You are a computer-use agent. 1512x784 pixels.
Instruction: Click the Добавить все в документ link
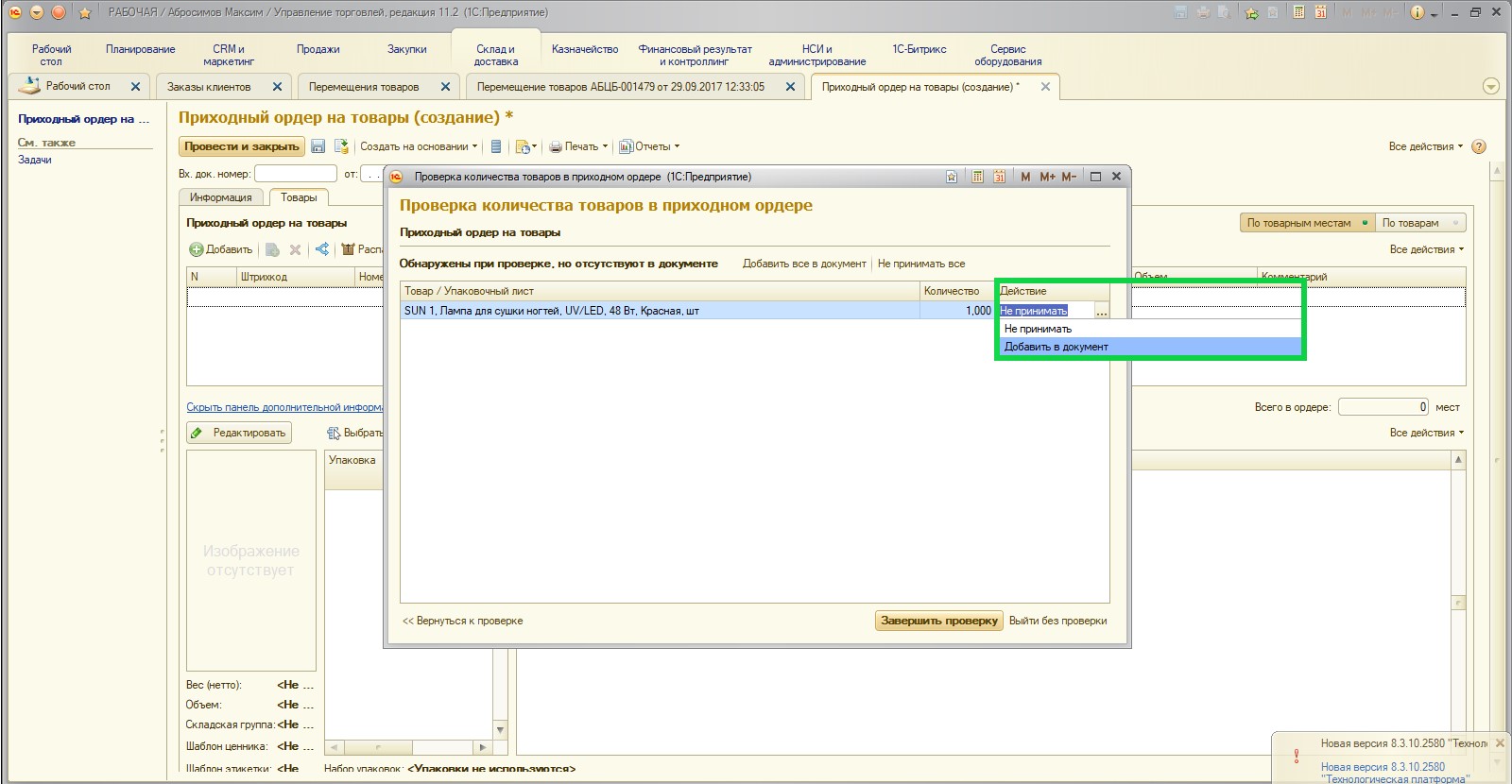coord(804,264)
